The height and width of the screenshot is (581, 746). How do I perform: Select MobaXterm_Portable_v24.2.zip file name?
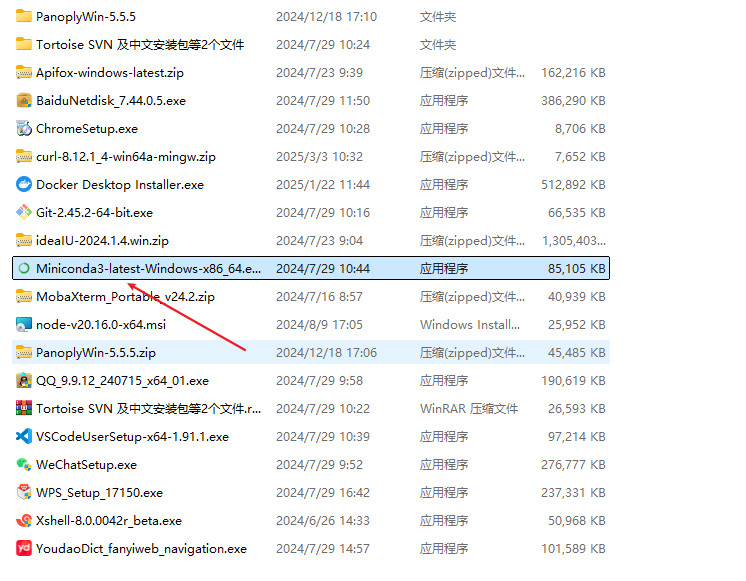pos(126,296)
